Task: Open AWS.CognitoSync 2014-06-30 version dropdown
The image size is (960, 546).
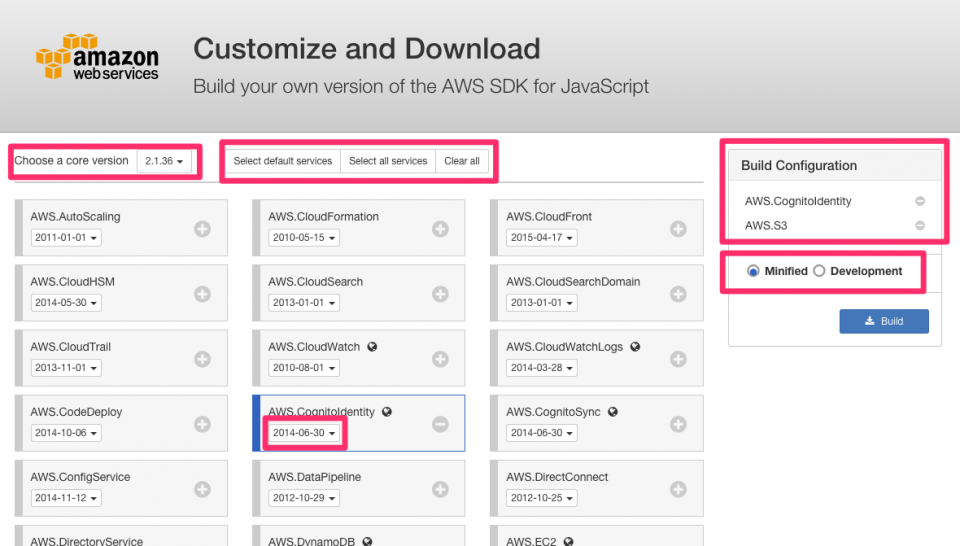Action: click(x=542, y=433)
